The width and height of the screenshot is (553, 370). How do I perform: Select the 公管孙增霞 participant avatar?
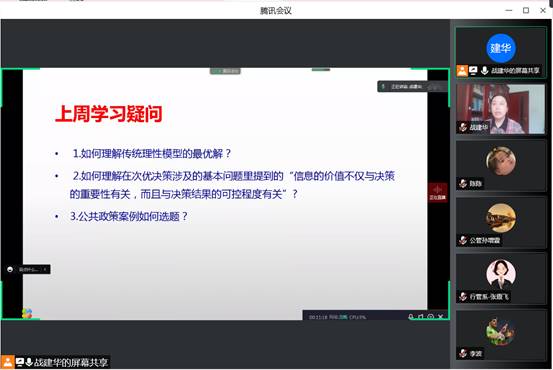click(x=501, y=218)
